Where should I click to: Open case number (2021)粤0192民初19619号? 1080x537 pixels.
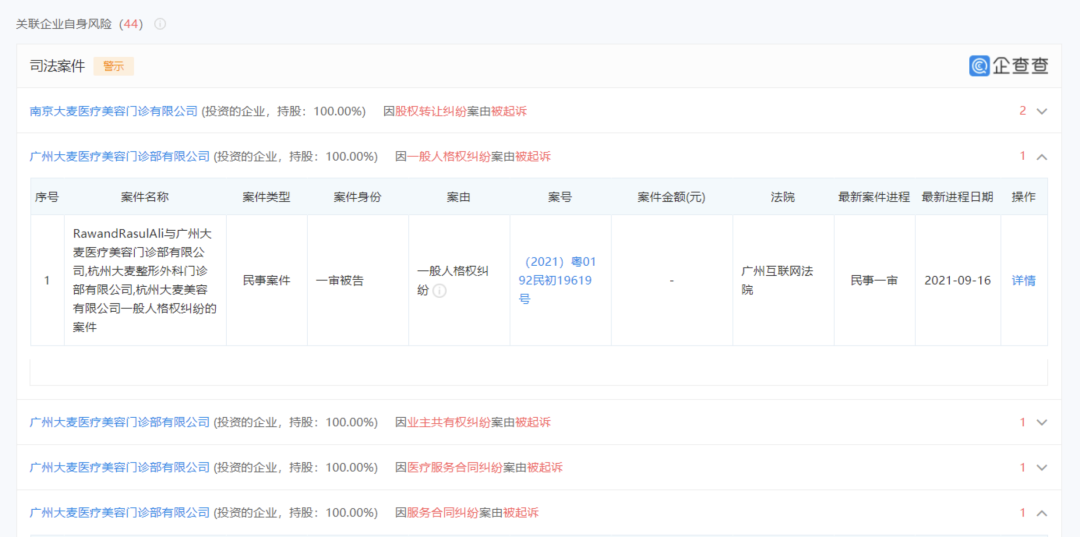[x=556, y=280]
